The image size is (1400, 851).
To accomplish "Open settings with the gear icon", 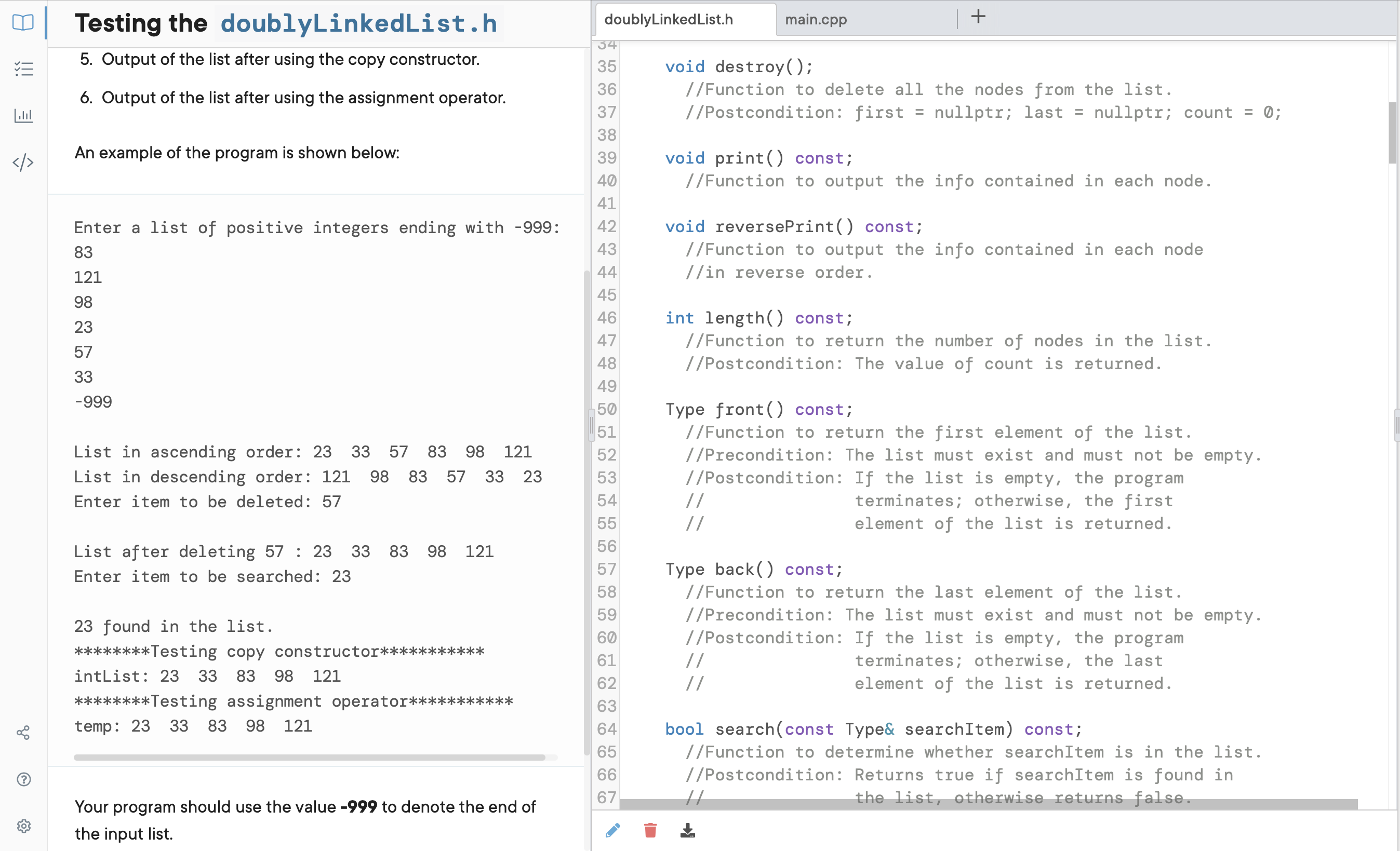I will click(x=23, y=826).
